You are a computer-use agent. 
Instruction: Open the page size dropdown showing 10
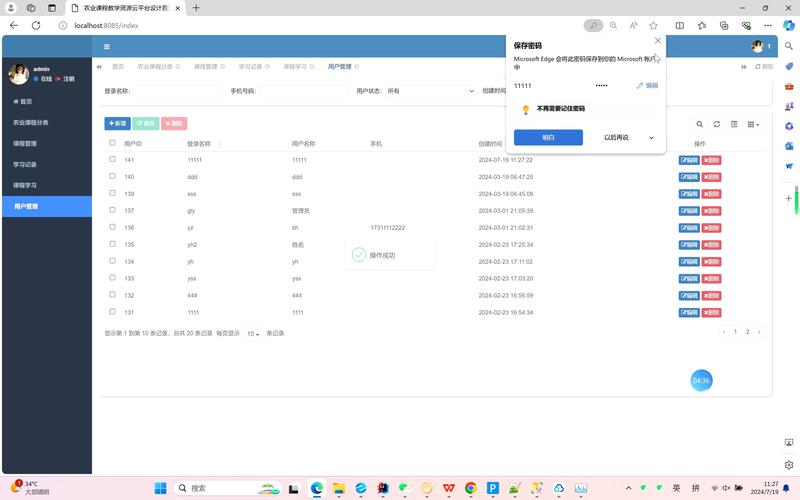(253, 333)
